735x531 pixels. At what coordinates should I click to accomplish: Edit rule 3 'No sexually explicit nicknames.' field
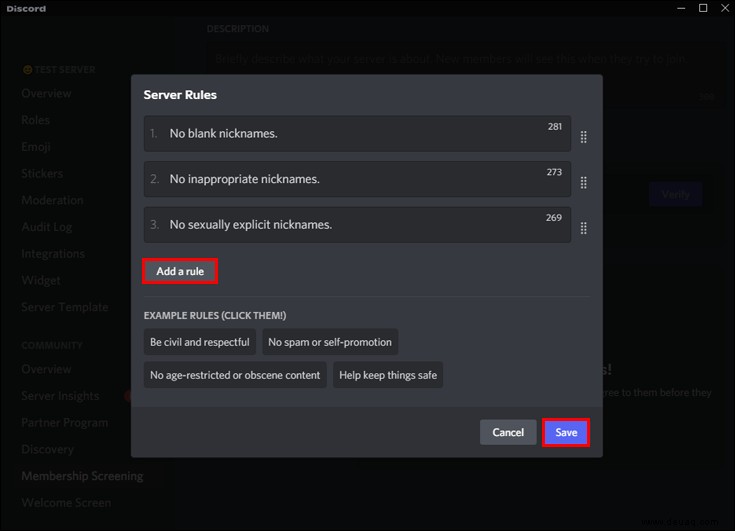pos(357,224)
